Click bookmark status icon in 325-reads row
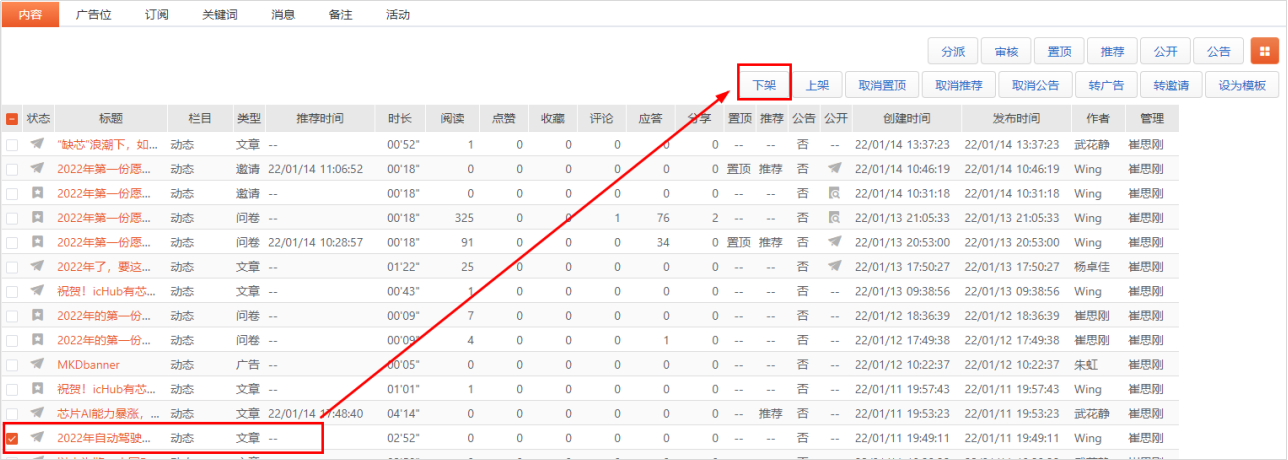Viewport: 1288px width, 460px height. click(37, 217)
